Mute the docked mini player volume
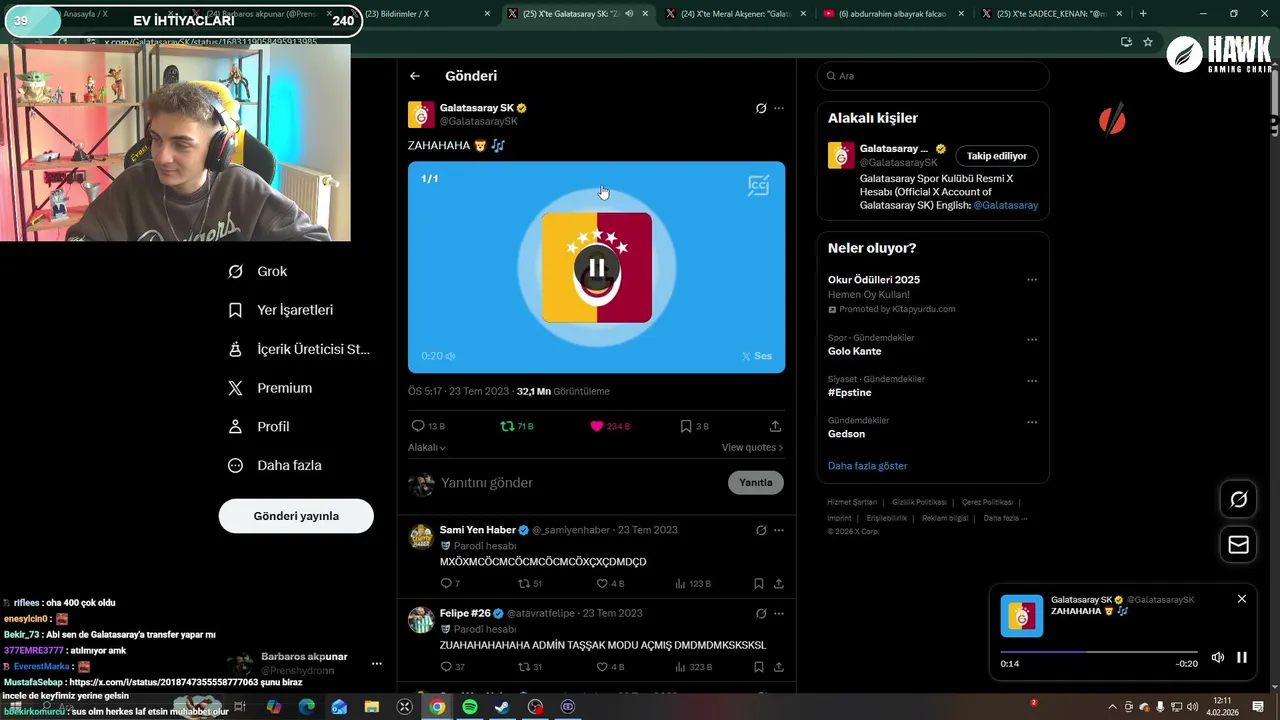1280x720 pixels. pyautogui.click(x=1218, y=658)
